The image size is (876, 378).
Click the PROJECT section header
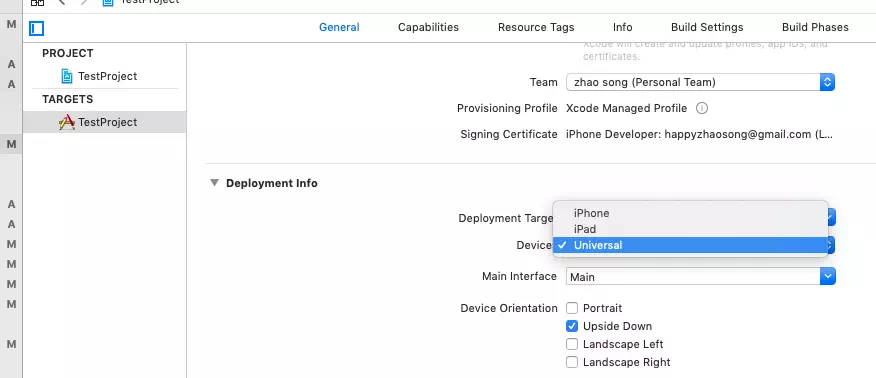point(68,53)
